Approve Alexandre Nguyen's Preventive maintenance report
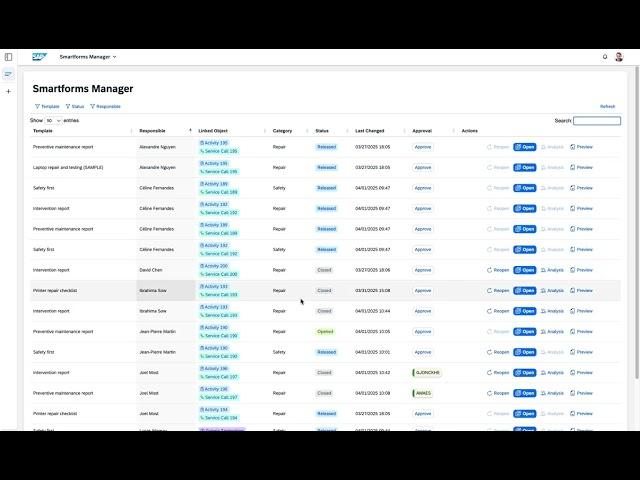Screen dimensions: 640x480 [423, 147]
